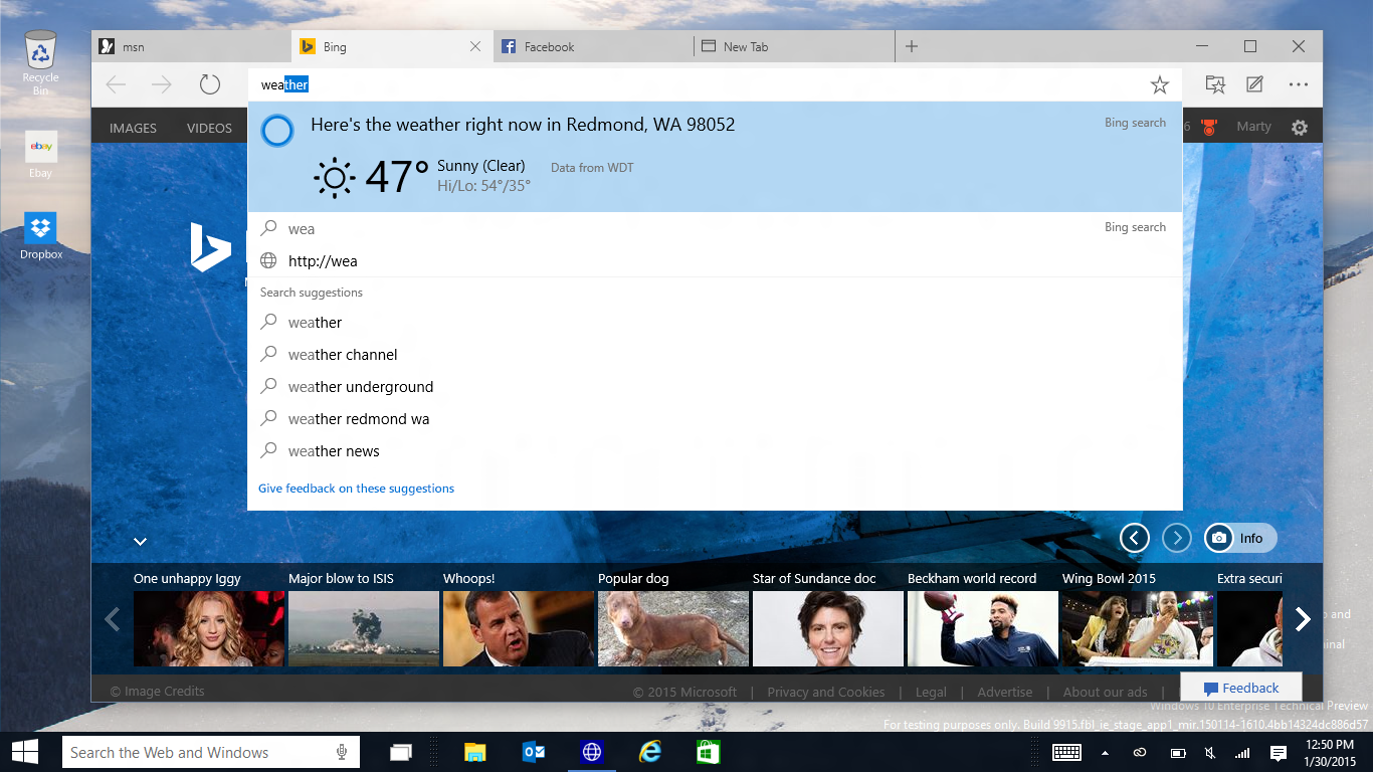This screenshot has width=1373, height=772.
Task: Open notifications action center icon
Action: [x=1278, y=753]
